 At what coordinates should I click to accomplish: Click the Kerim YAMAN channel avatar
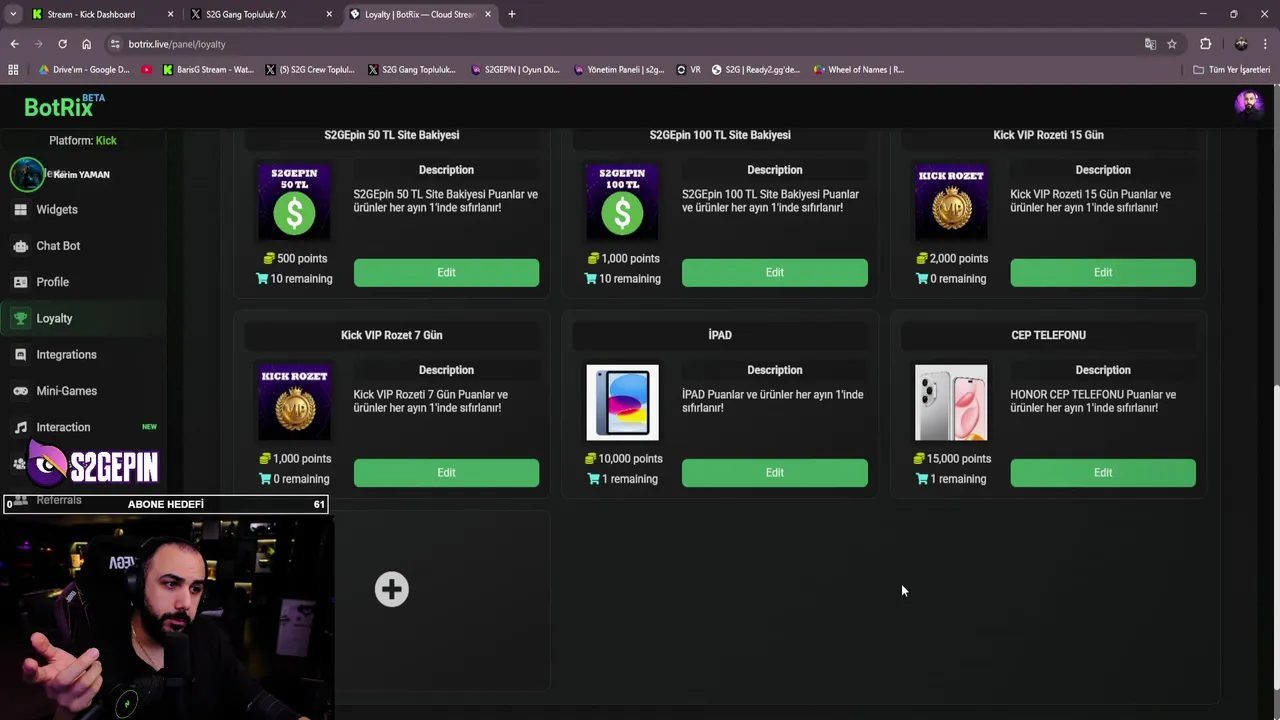coord(27,174)
